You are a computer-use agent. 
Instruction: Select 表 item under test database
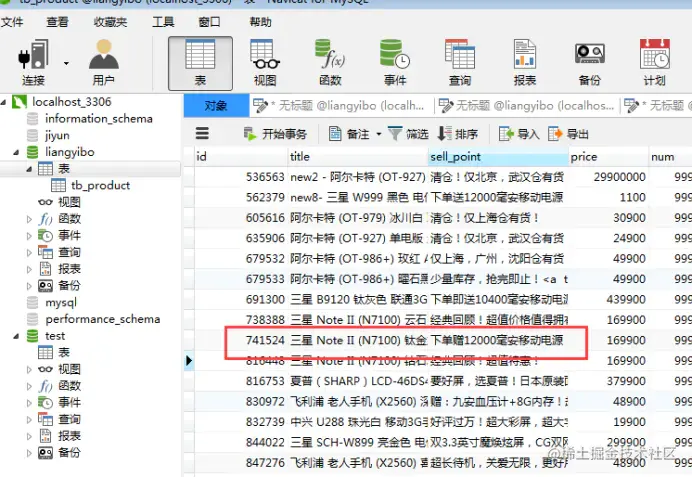[64, 353]
